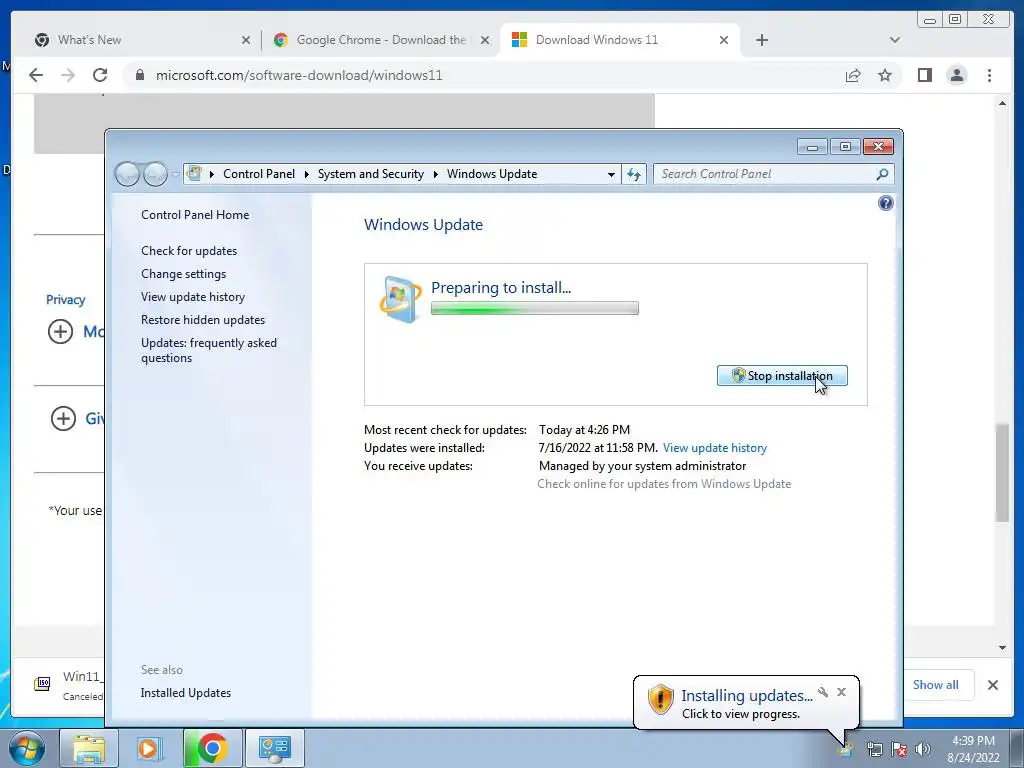Viewport: 1024px width, 768px height.
Task: Click the Control Panel back navigation button
Action: point(127,174)
